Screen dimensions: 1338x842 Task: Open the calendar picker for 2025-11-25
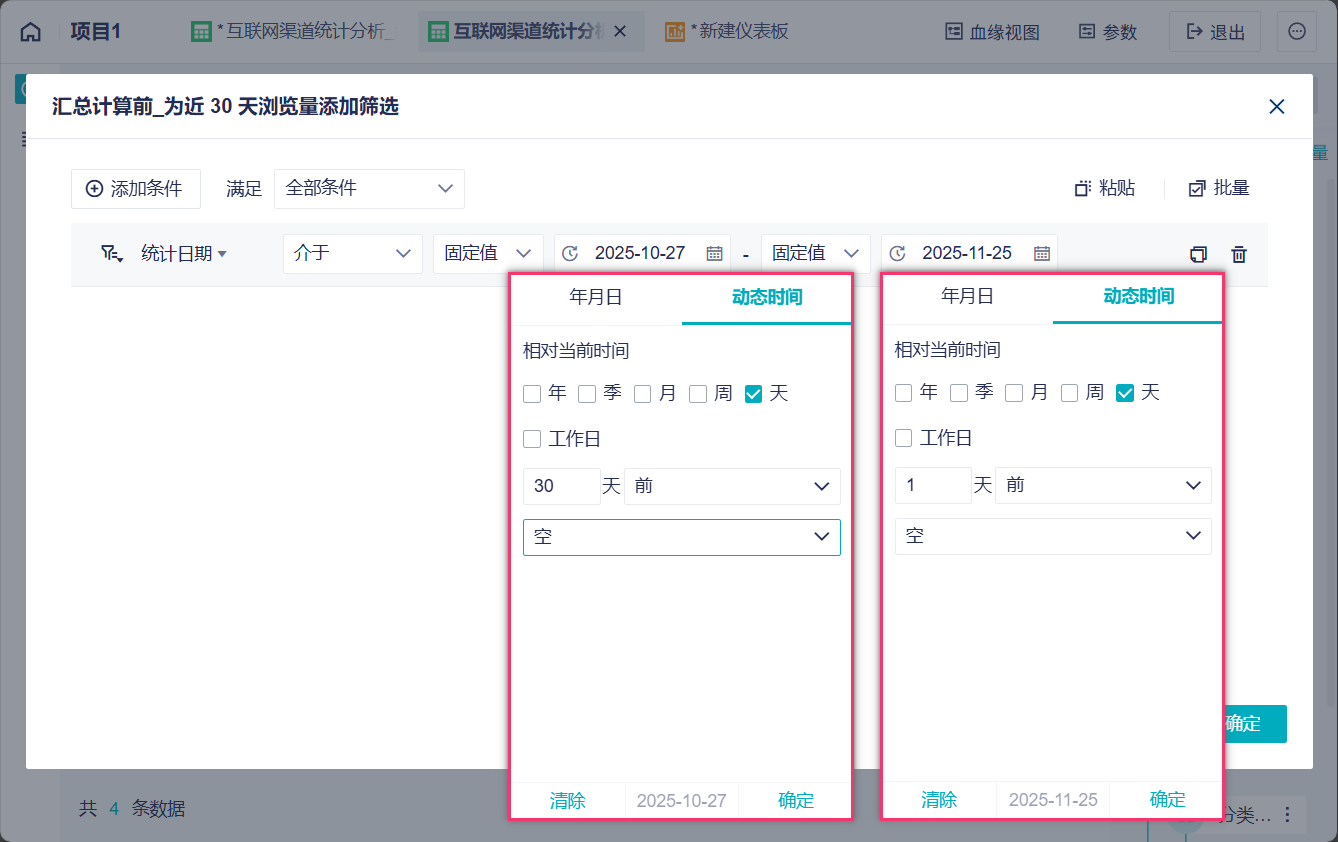tap(1042, 254)
